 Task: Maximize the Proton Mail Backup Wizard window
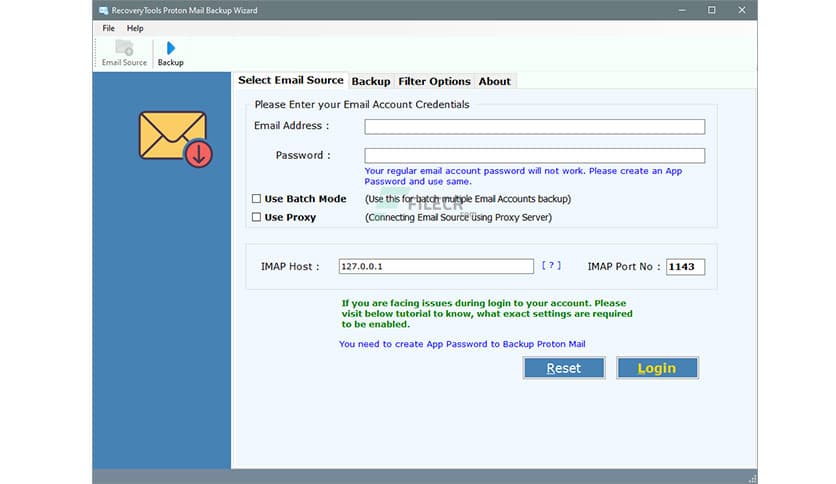click(x=712, y=10)
